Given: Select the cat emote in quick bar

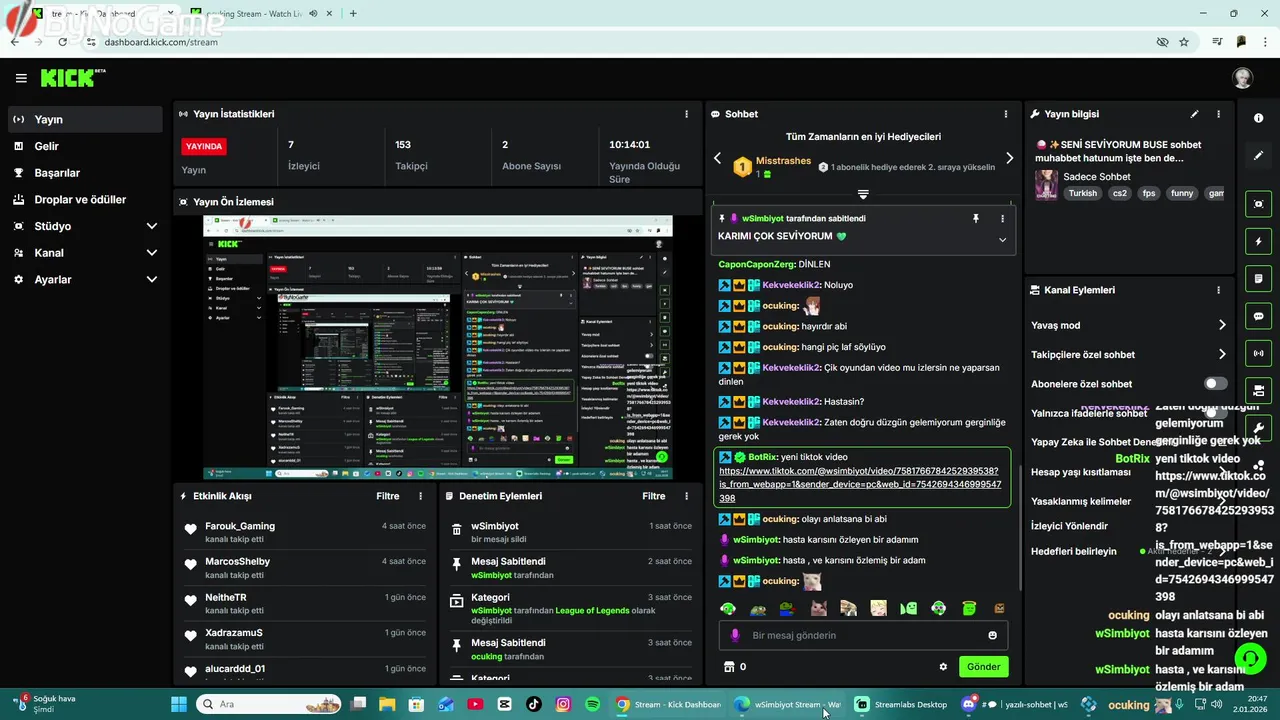Looking at the screenshot, I should click(818, 608).
